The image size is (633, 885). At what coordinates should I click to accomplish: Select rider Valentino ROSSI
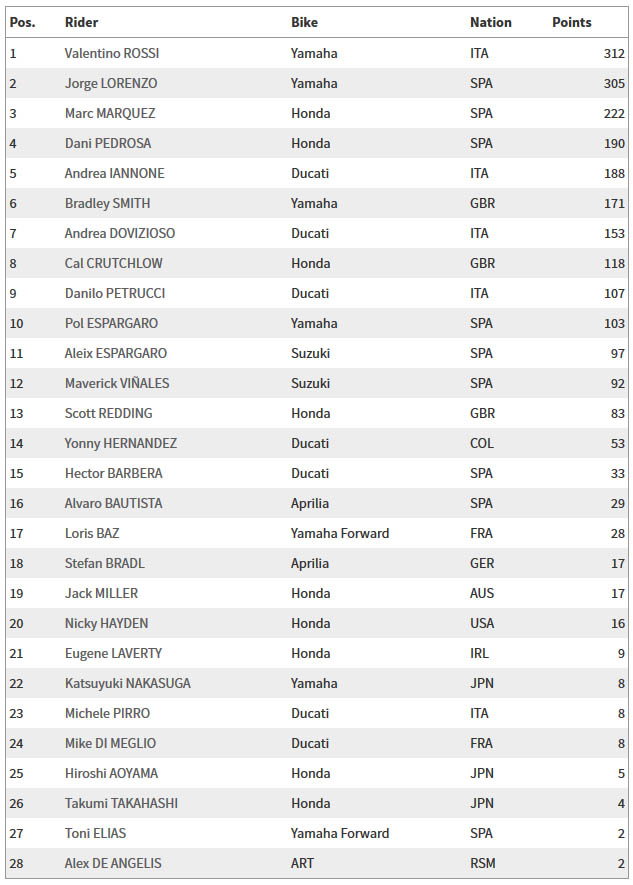coord(112,54)
